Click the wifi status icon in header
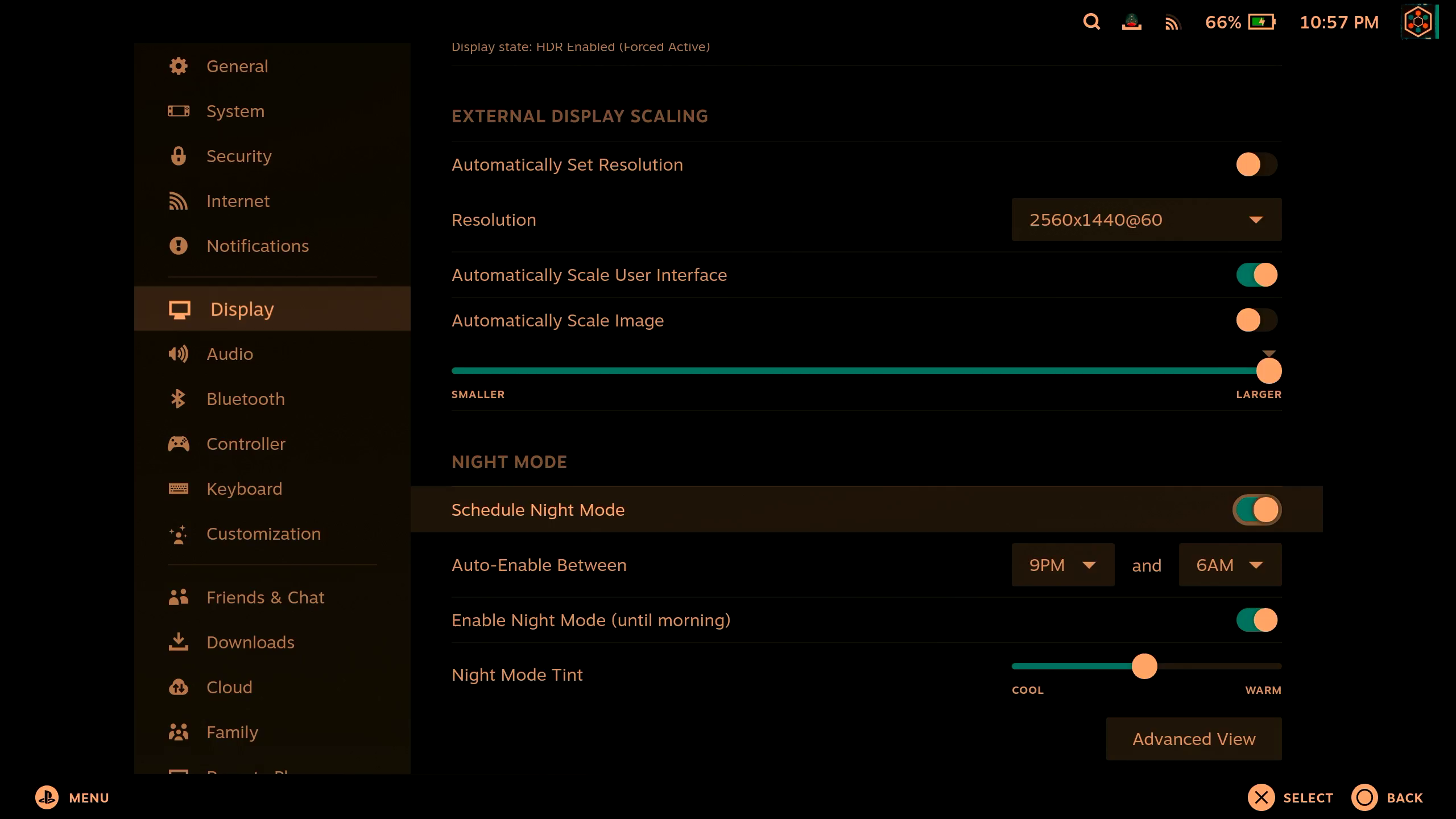This screenshot has height=819, width=1456. 1172,22
